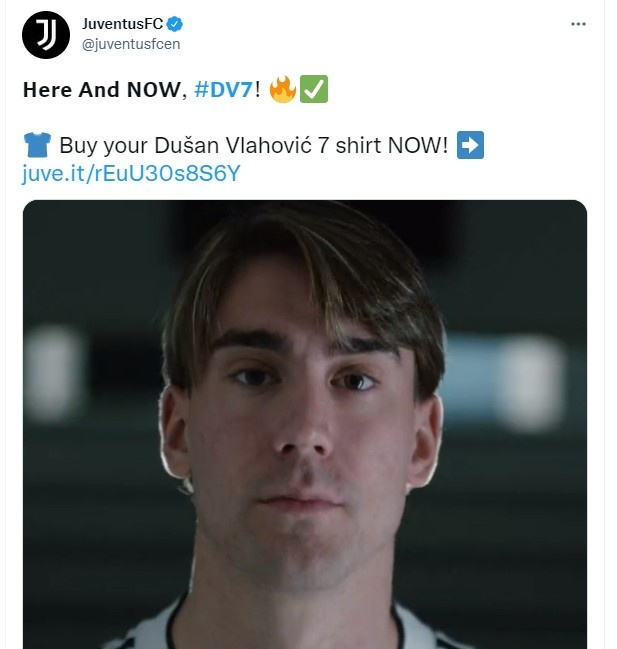The width and height of the screenshot is (617, 649).
Task: Follow the juve.it/rEuU30s8S6Y link
Action: coord(131,173)
